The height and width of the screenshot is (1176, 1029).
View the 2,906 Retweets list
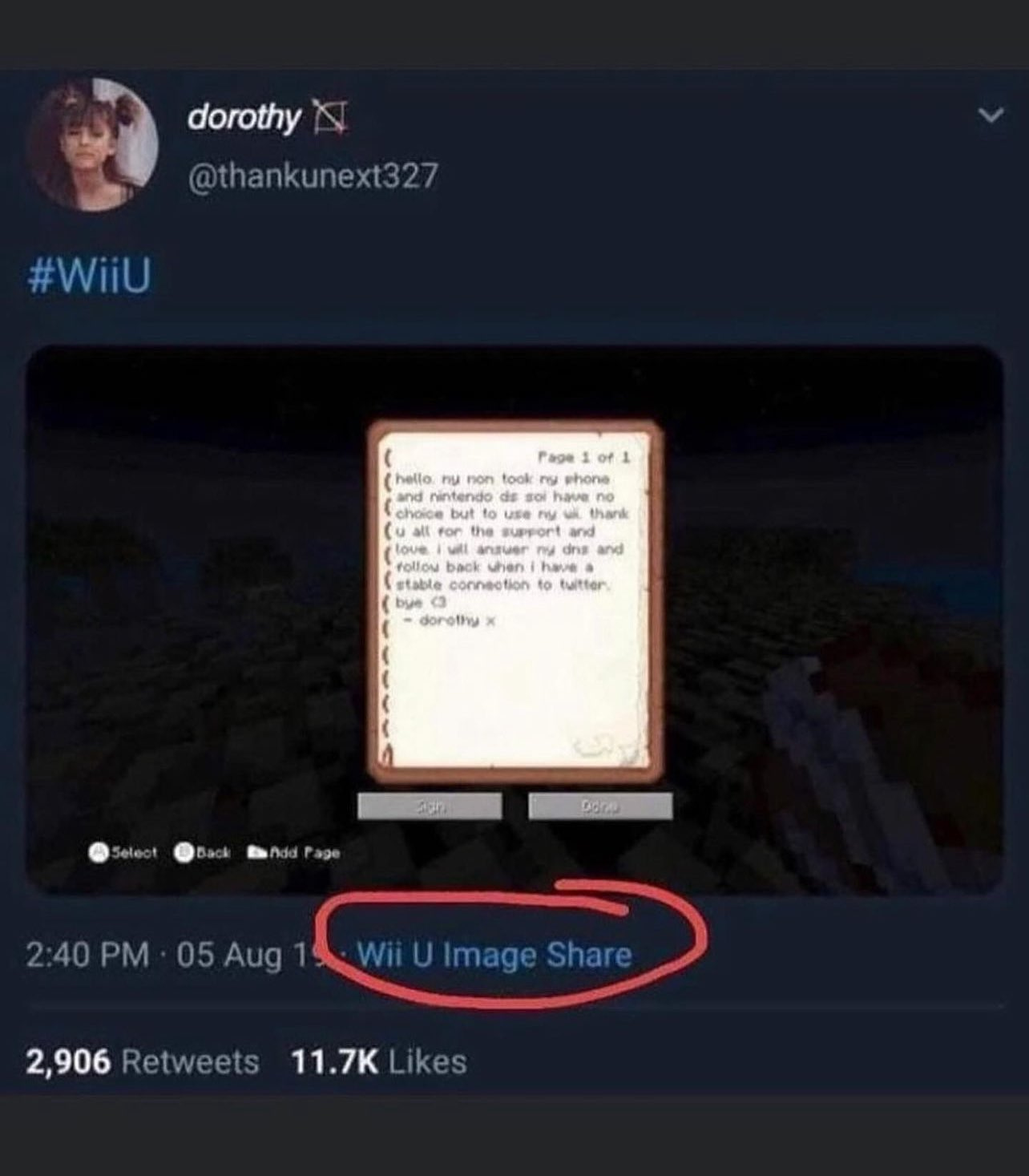[x=143, y=1061]
